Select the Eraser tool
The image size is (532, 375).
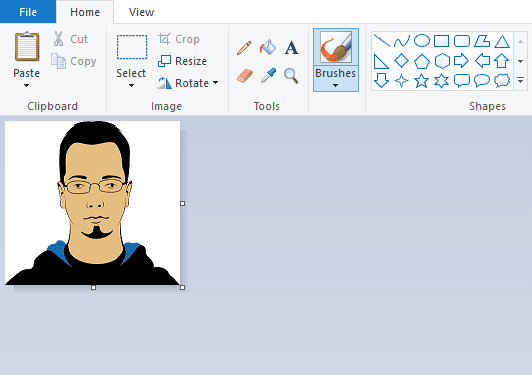(245, 76)
